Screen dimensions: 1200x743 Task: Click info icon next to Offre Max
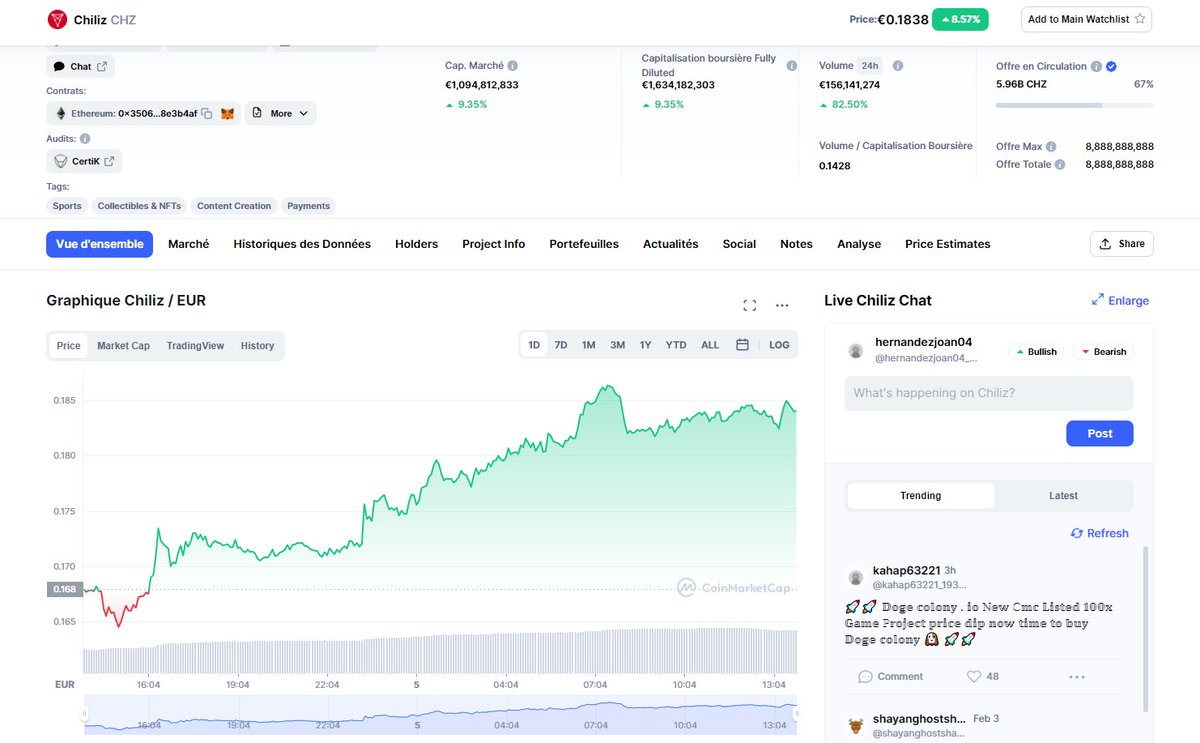pyautogui.click(x=1051, y=146)
